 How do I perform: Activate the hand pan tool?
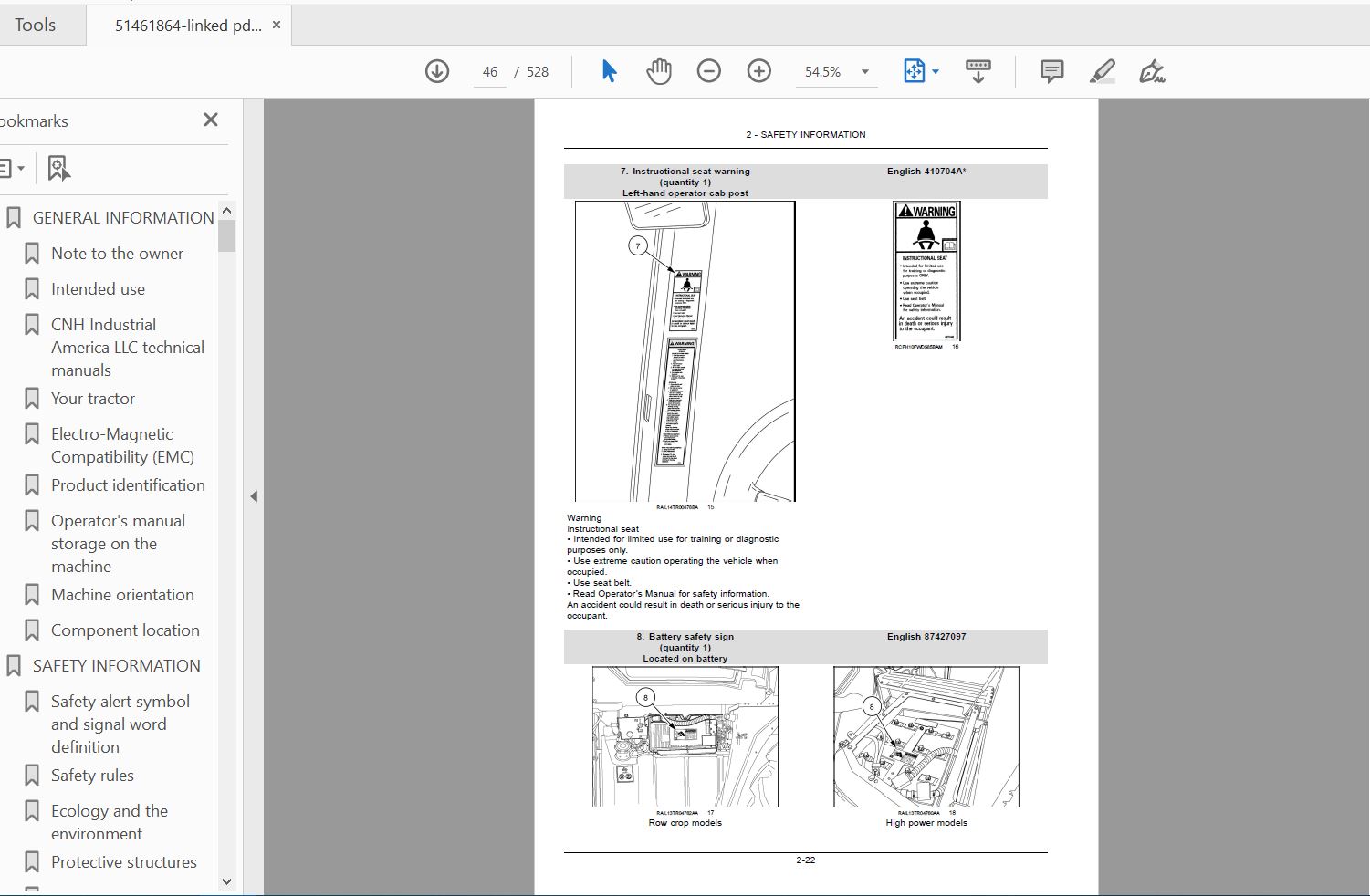point(659,71)
